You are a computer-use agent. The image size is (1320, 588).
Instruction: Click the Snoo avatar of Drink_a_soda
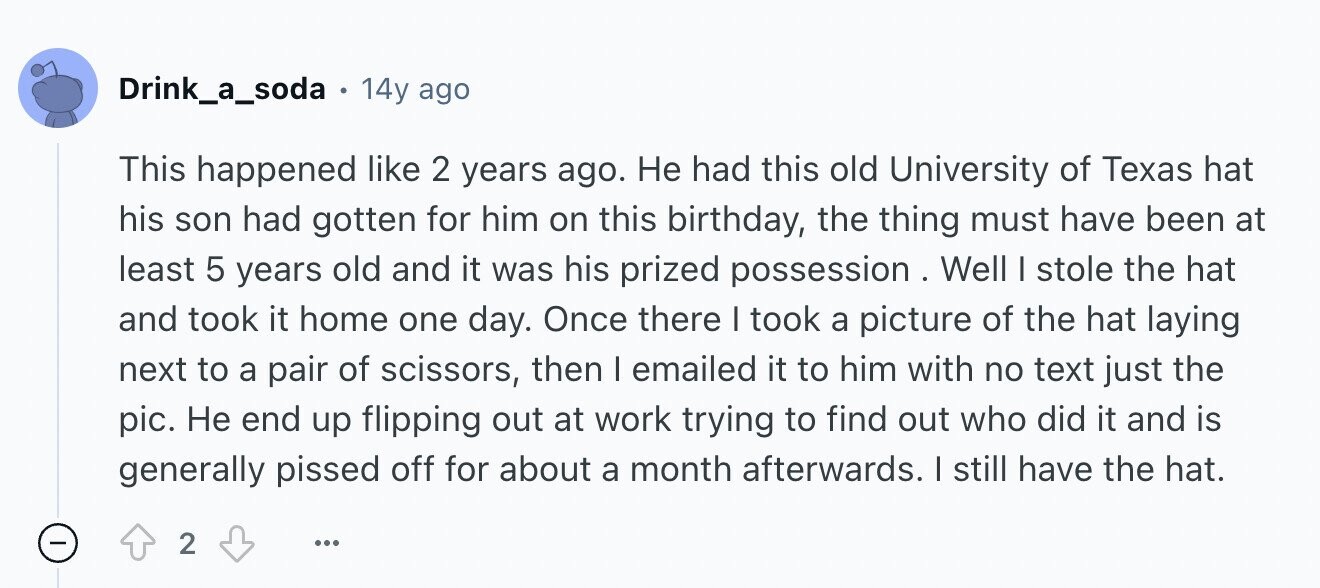(58, 88)
